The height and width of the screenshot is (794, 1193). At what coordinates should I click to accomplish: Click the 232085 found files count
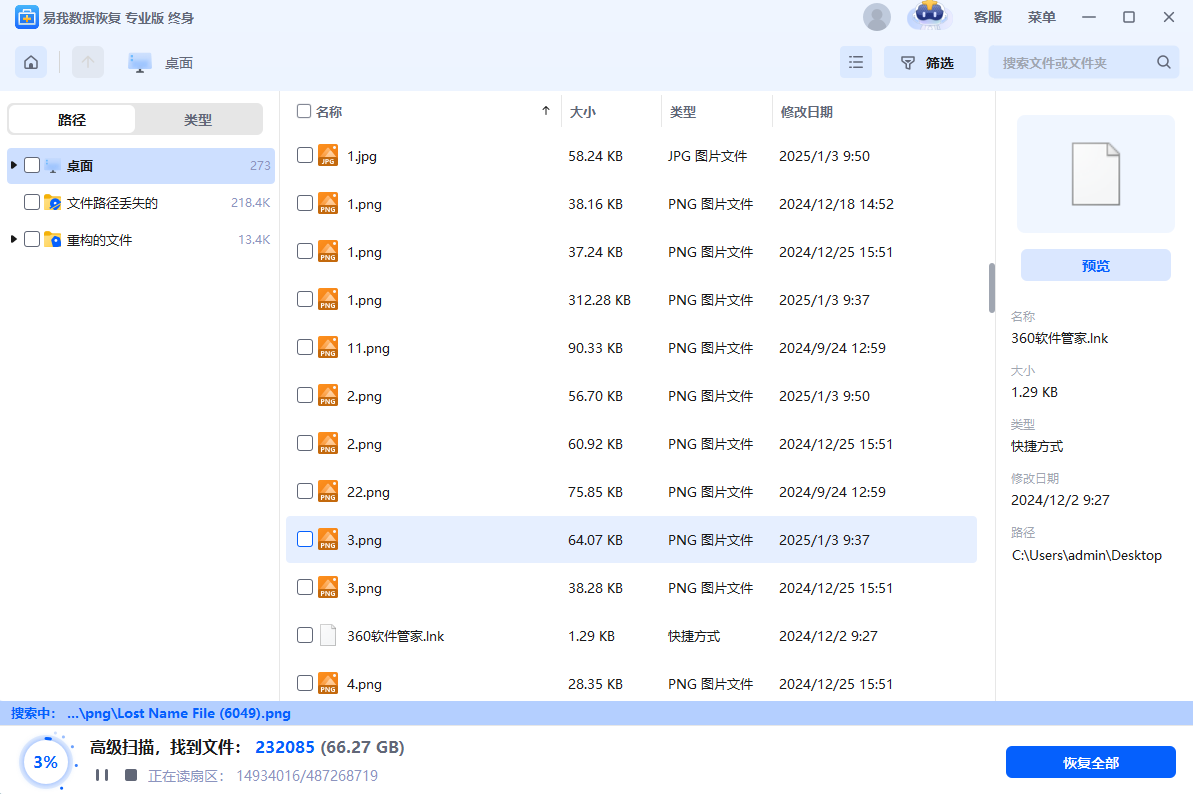(x=285, y=747)
